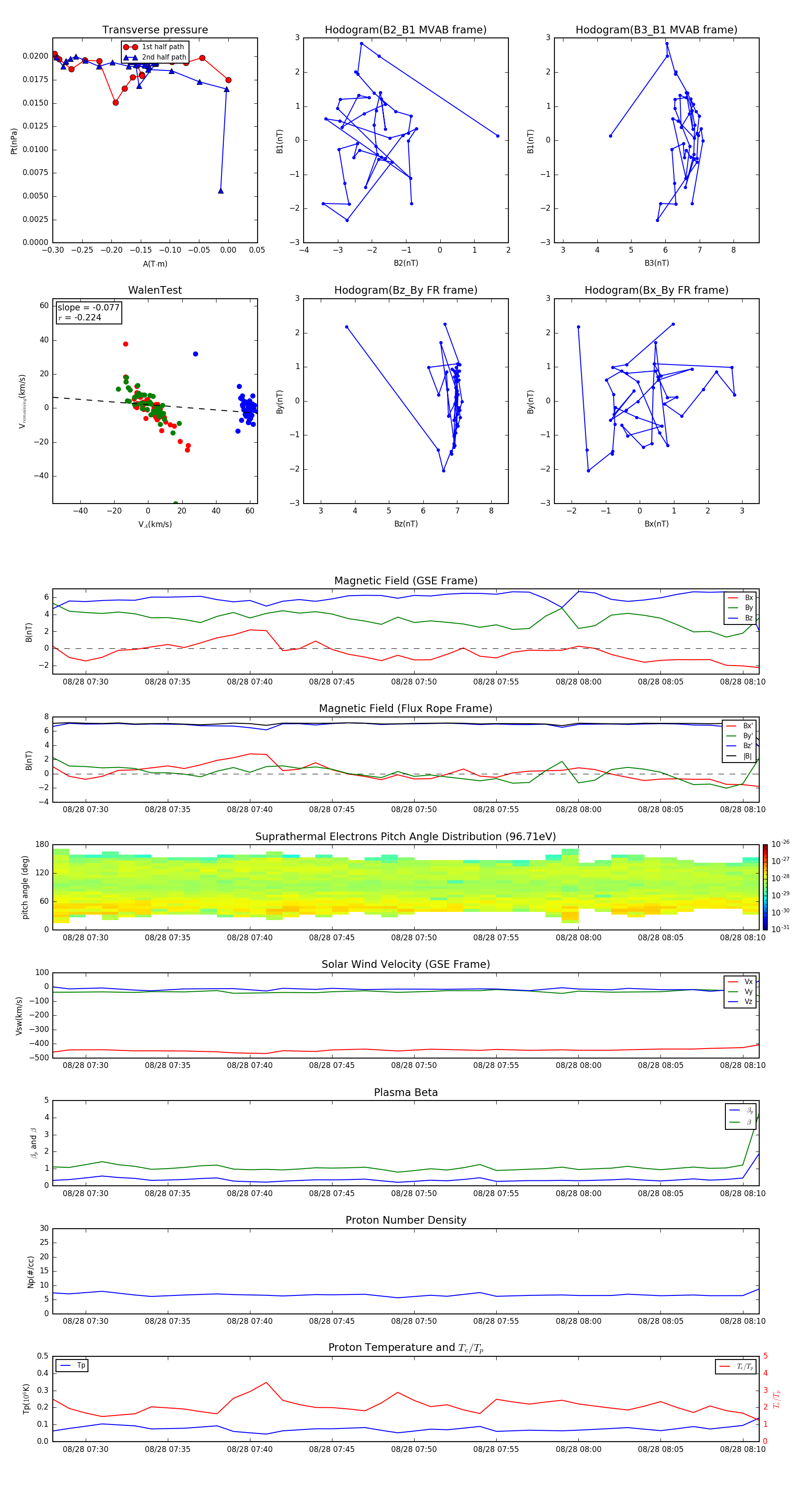Click the "B3(nT)" axis label

pos(656,263)
